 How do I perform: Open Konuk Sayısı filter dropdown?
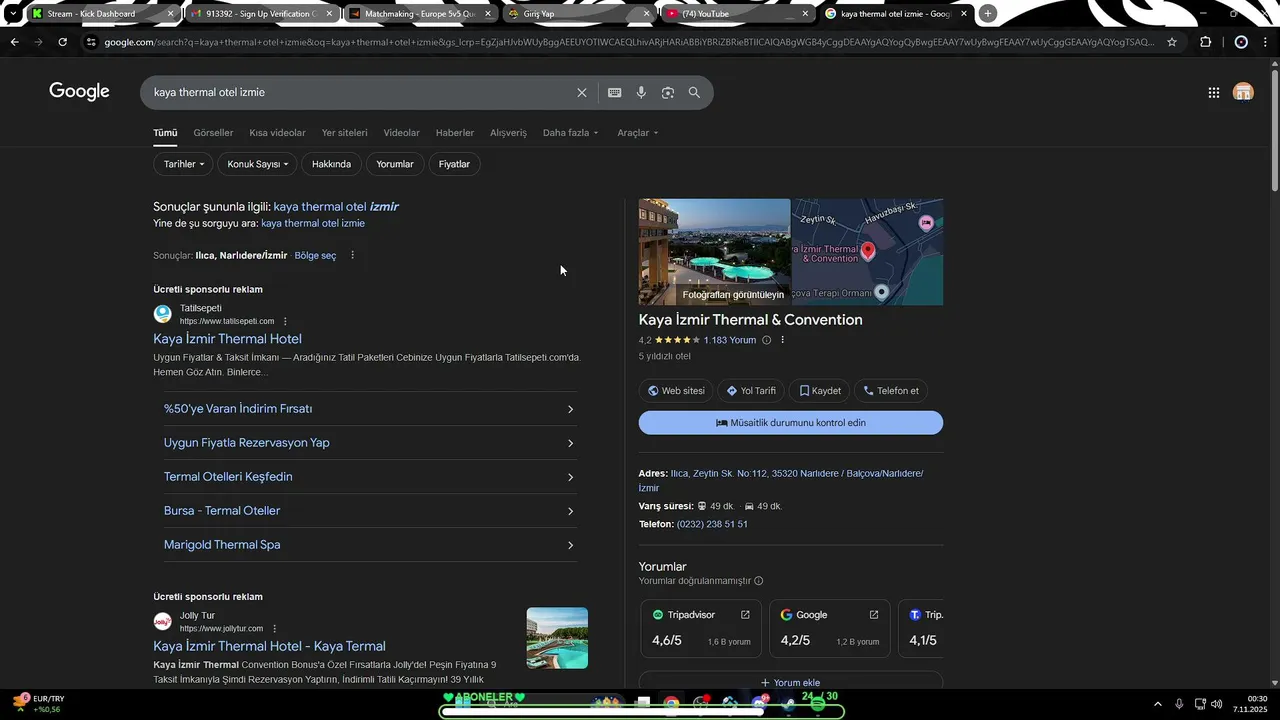[x=257, y=164]
